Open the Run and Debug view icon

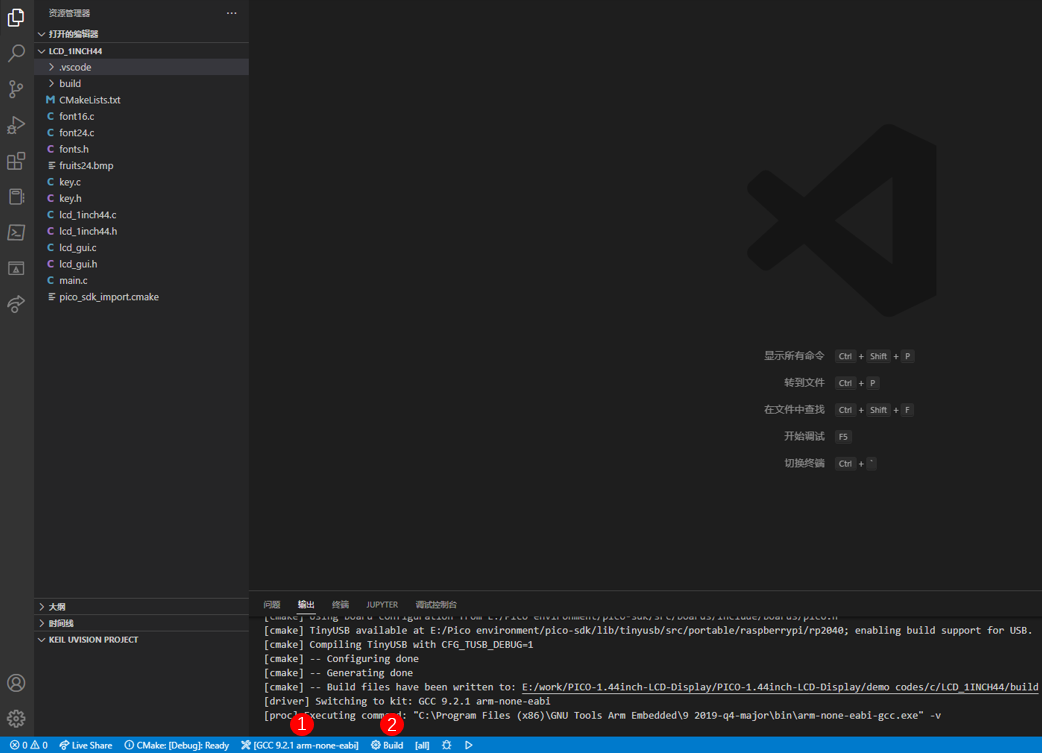point(16,125)
